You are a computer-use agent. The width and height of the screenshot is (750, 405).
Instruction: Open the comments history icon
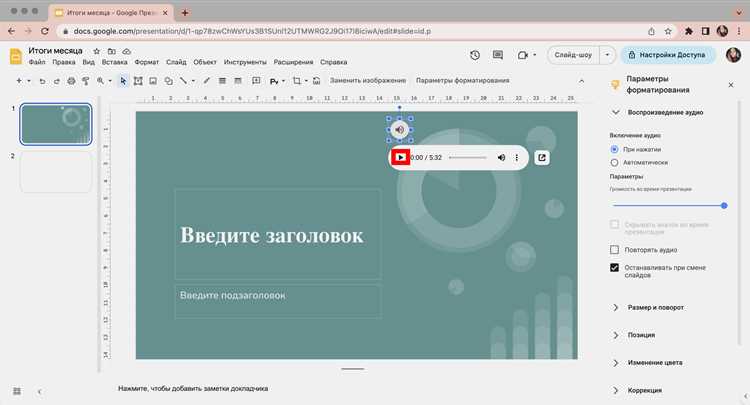coord(497,55)
